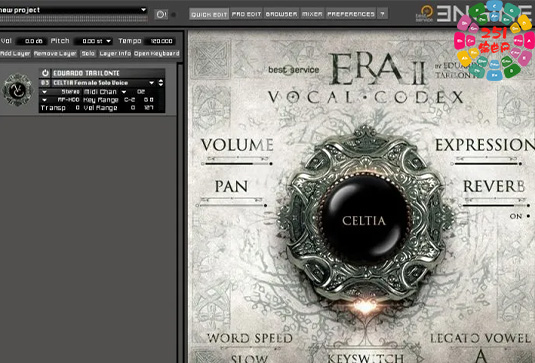
Task: Click the patch number 03 field
Action: (x=45, y=83)
